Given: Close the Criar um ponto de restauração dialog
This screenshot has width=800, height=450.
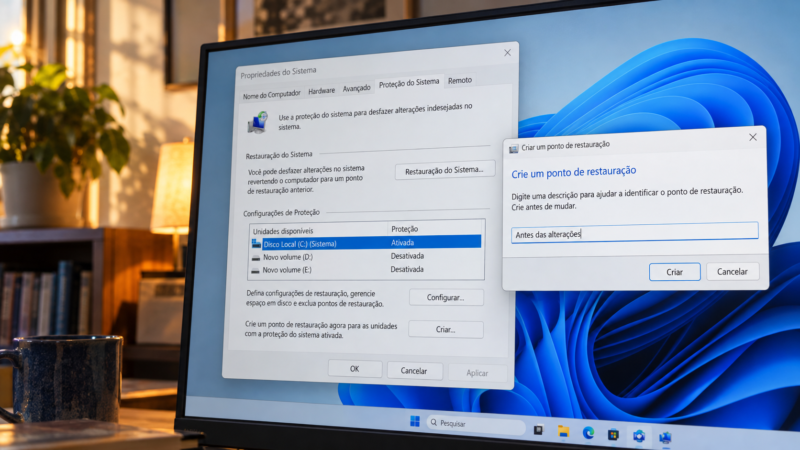Looking at the screenshot, I should [753, 137].
